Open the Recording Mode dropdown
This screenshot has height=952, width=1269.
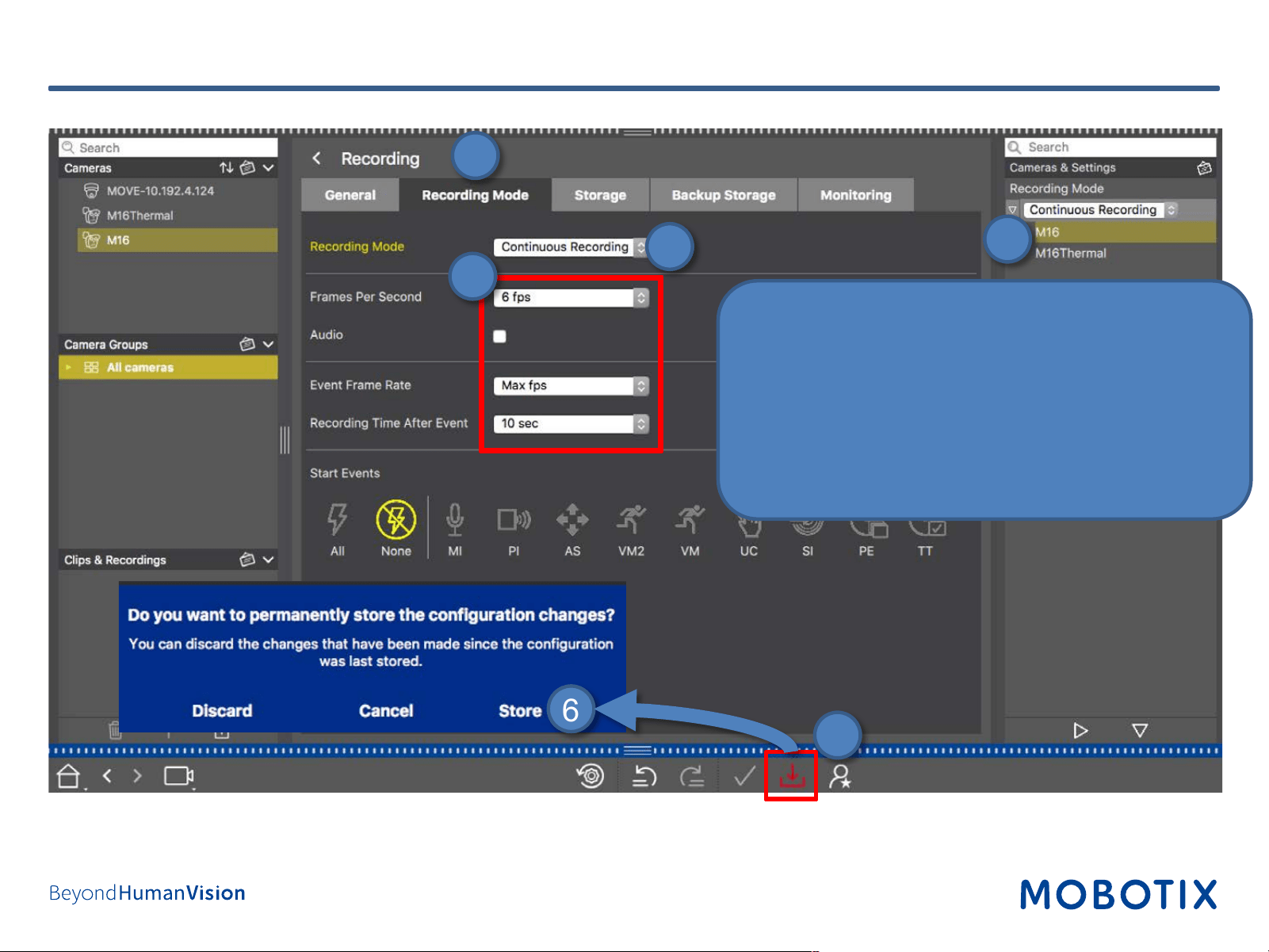[x=570, y=247]
